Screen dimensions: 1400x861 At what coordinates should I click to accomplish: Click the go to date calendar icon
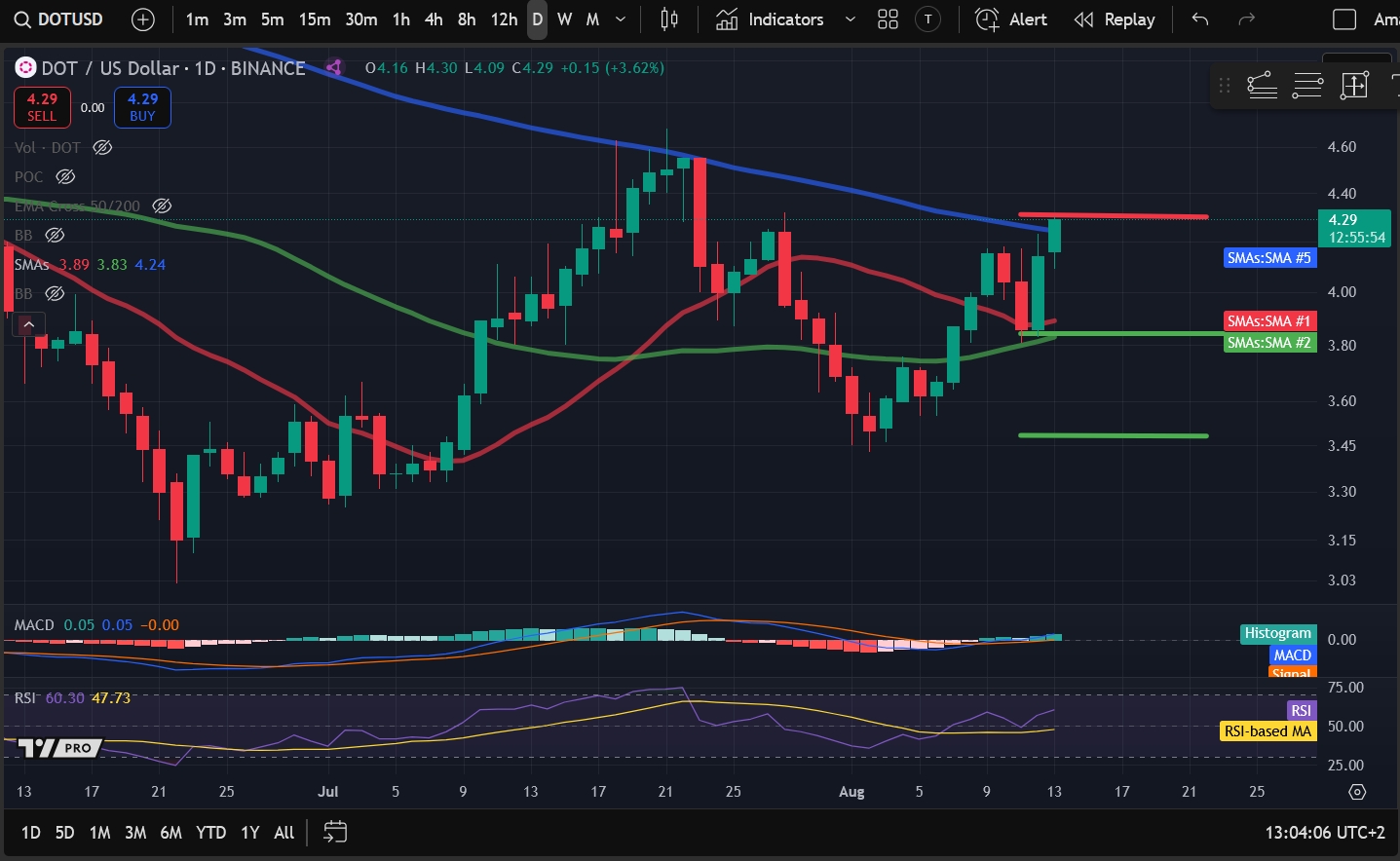click(x=334, y=832)
